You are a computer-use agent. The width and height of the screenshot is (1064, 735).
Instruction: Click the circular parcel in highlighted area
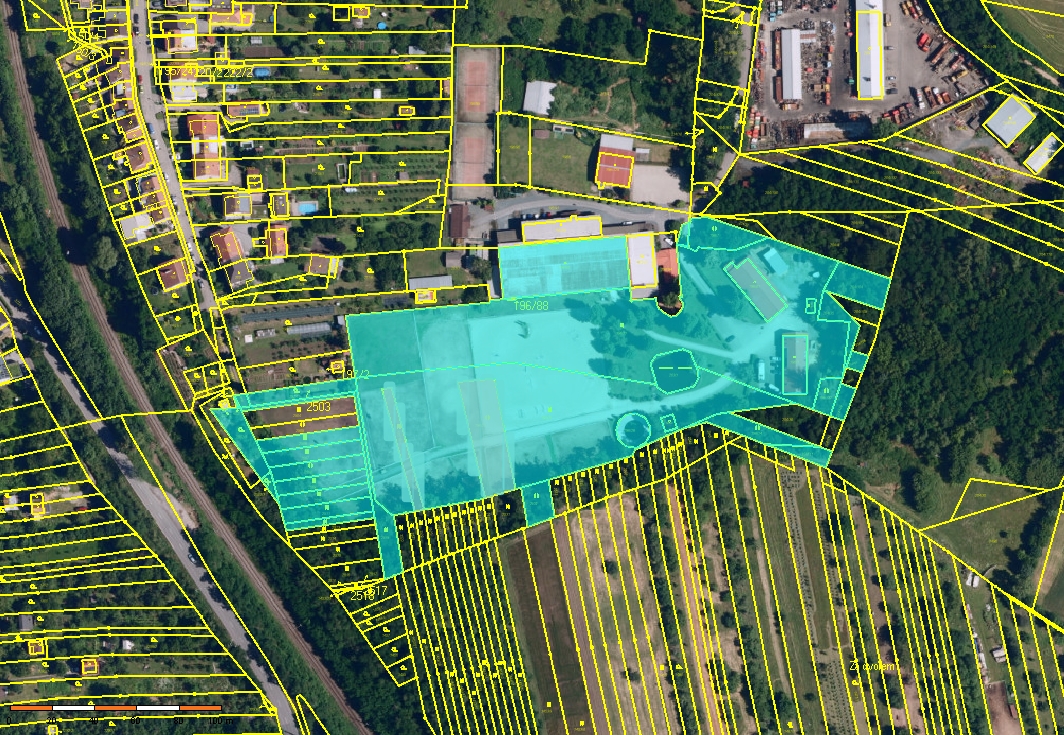(x=632, y=429)
